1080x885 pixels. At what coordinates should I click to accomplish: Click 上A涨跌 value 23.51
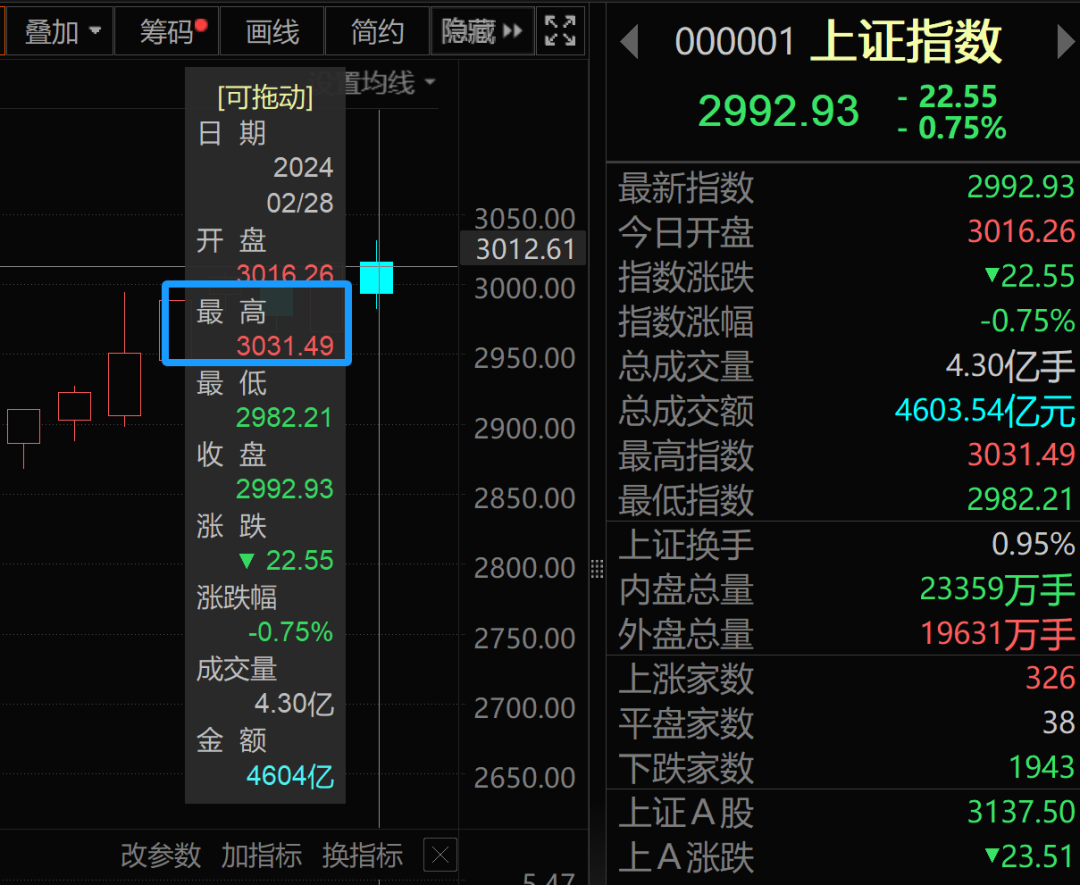pos(1030,857)
